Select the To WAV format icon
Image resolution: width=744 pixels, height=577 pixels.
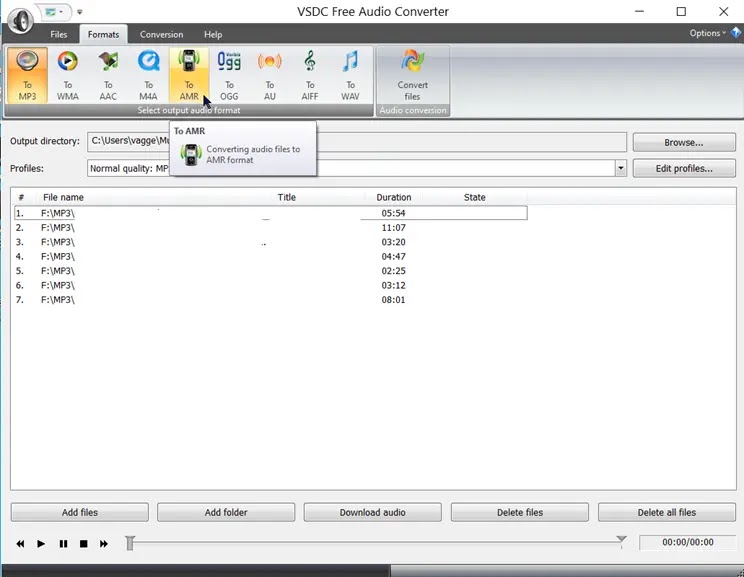350,75
